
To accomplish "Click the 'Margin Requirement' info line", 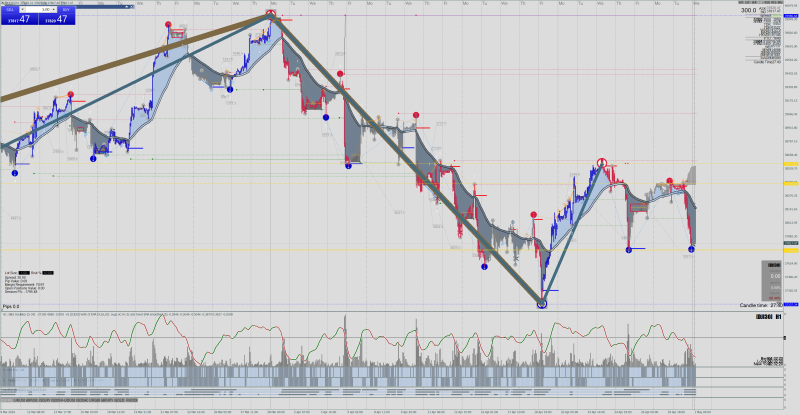I will tap(24, 284).
